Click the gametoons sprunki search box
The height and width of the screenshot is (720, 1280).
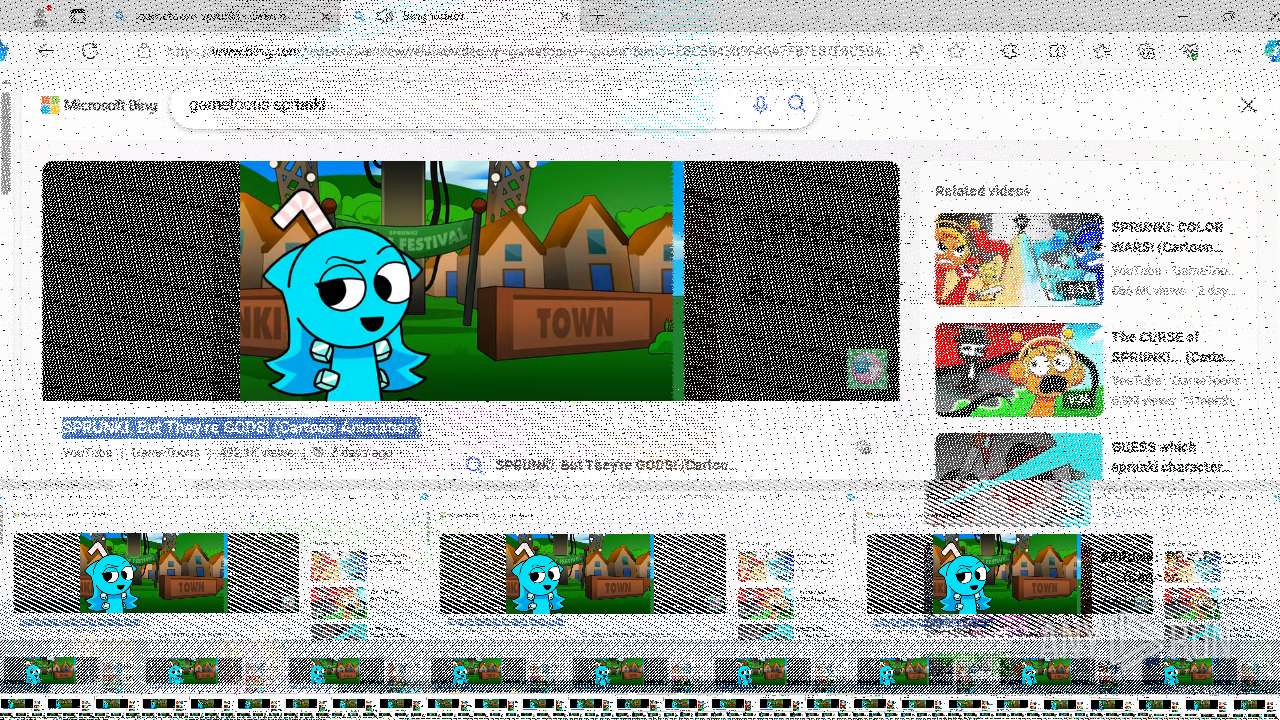460,105
